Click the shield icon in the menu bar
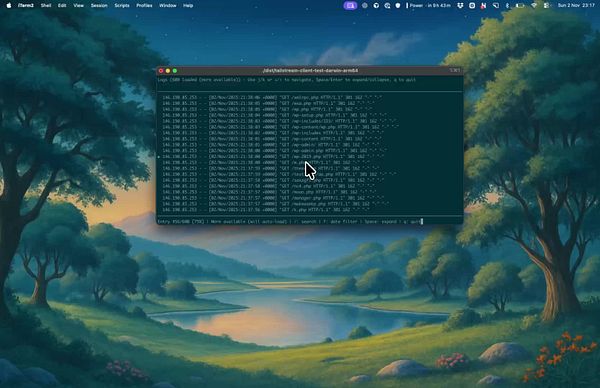 [398, 5]
